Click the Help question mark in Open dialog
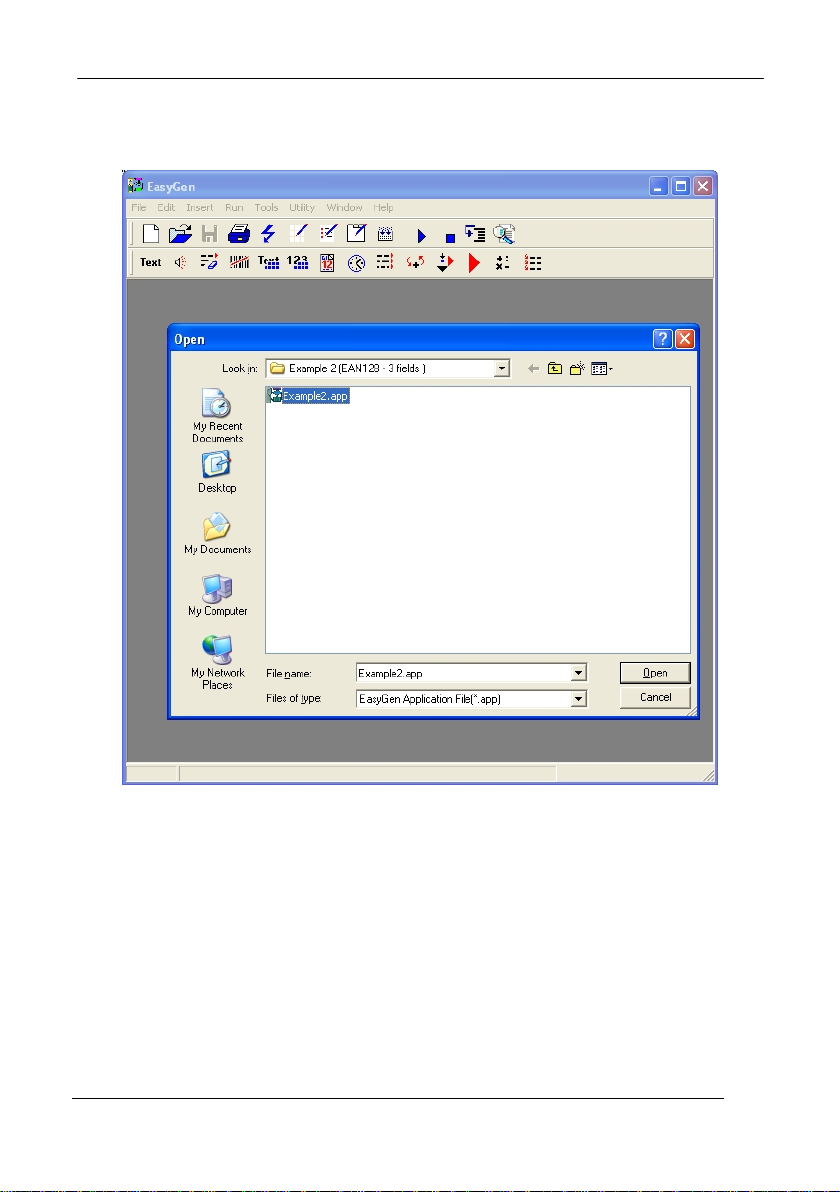This screenshot has height=1192, width=840. [663, 339]
